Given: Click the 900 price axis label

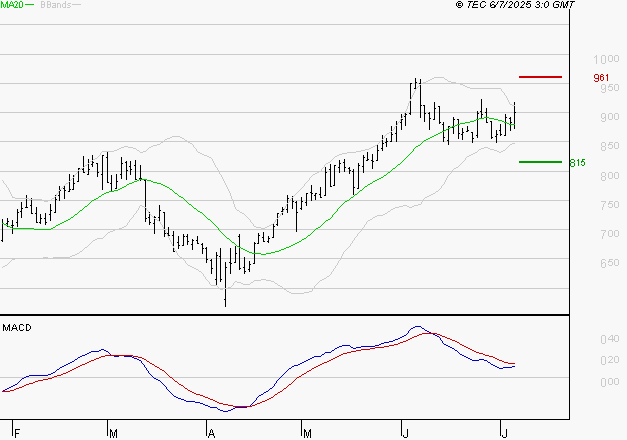Looking at the screenshot, I should pyautogui.click(x=610, y=117).
